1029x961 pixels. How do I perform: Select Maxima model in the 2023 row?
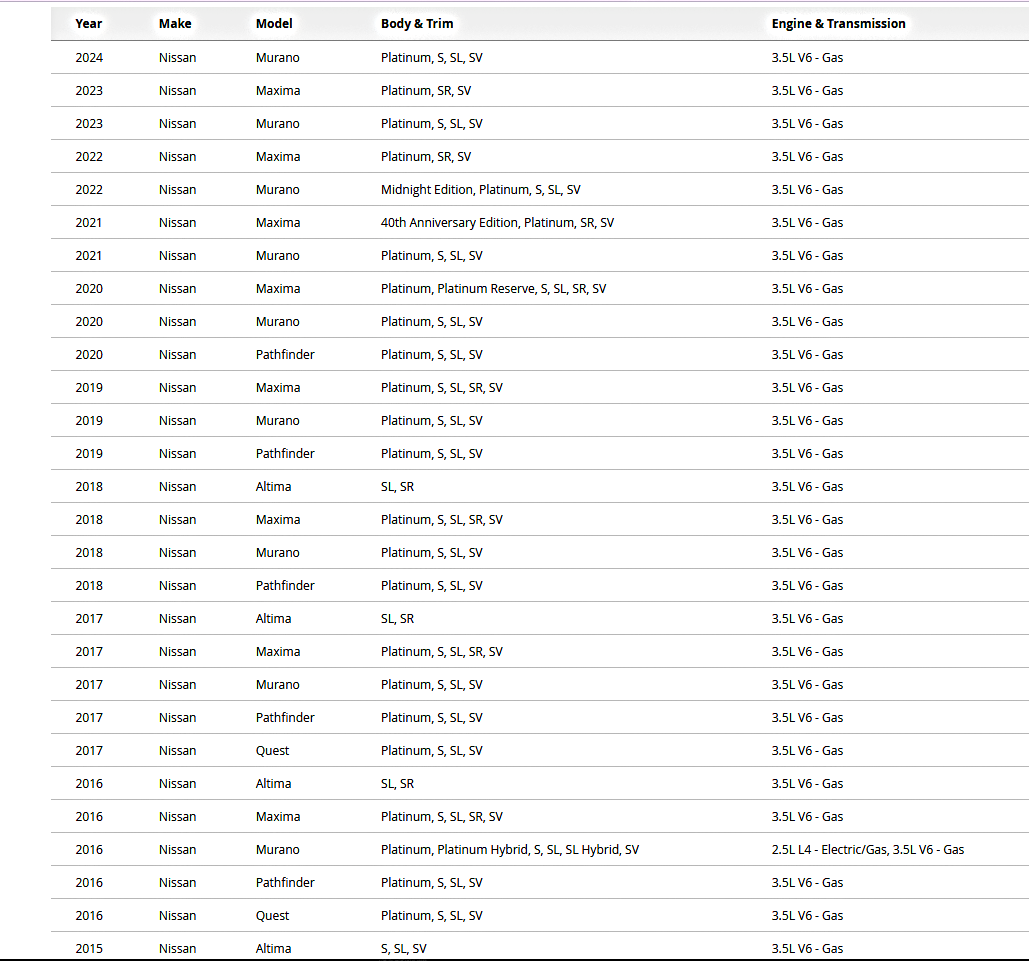278,91
